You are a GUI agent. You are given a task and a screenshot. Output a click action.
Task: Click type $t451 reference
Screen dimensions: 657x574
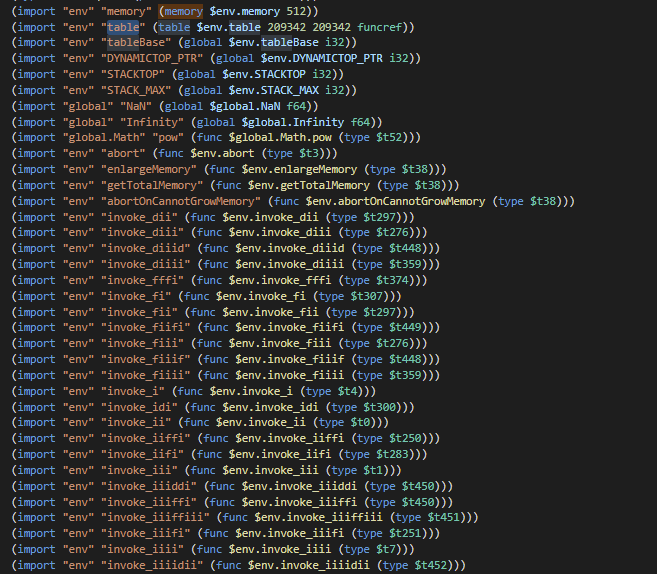(x=444, y=518)
